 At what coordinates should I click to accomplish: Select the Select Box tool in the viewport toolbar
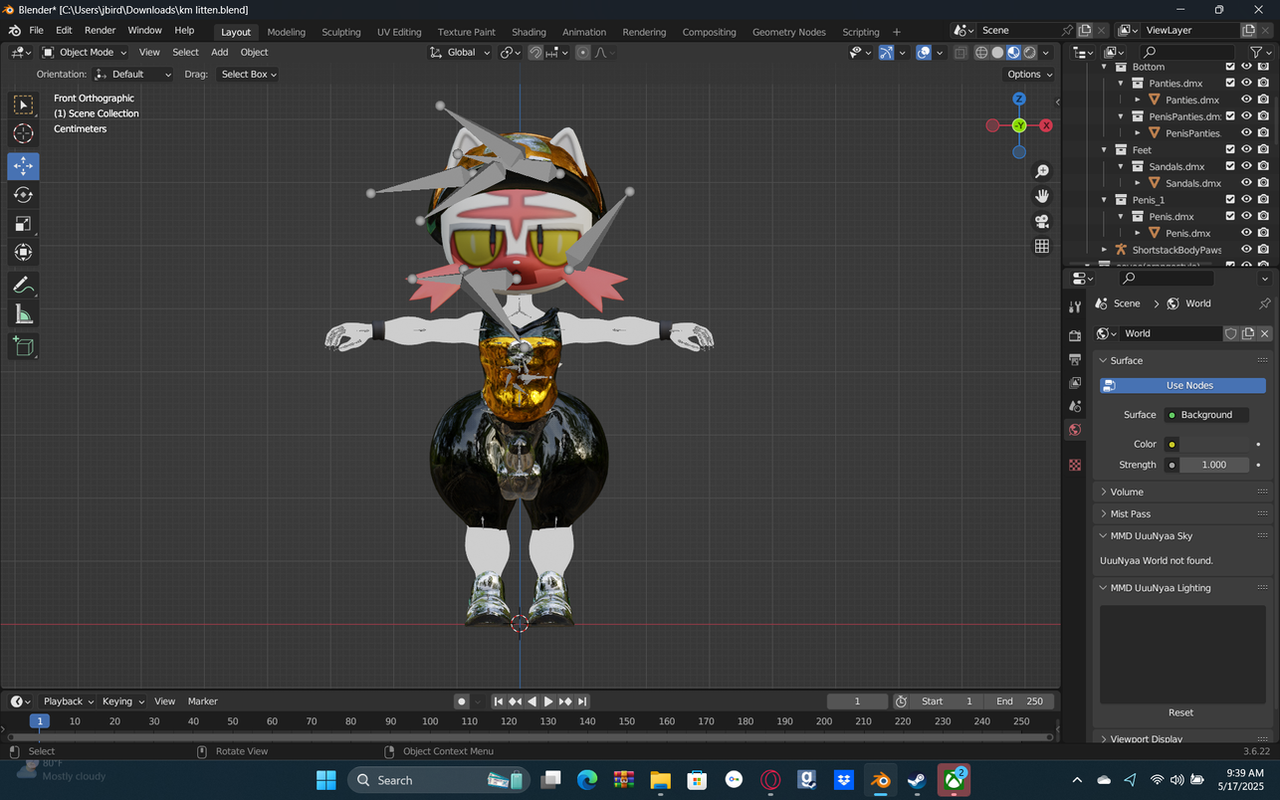(23, 104)
